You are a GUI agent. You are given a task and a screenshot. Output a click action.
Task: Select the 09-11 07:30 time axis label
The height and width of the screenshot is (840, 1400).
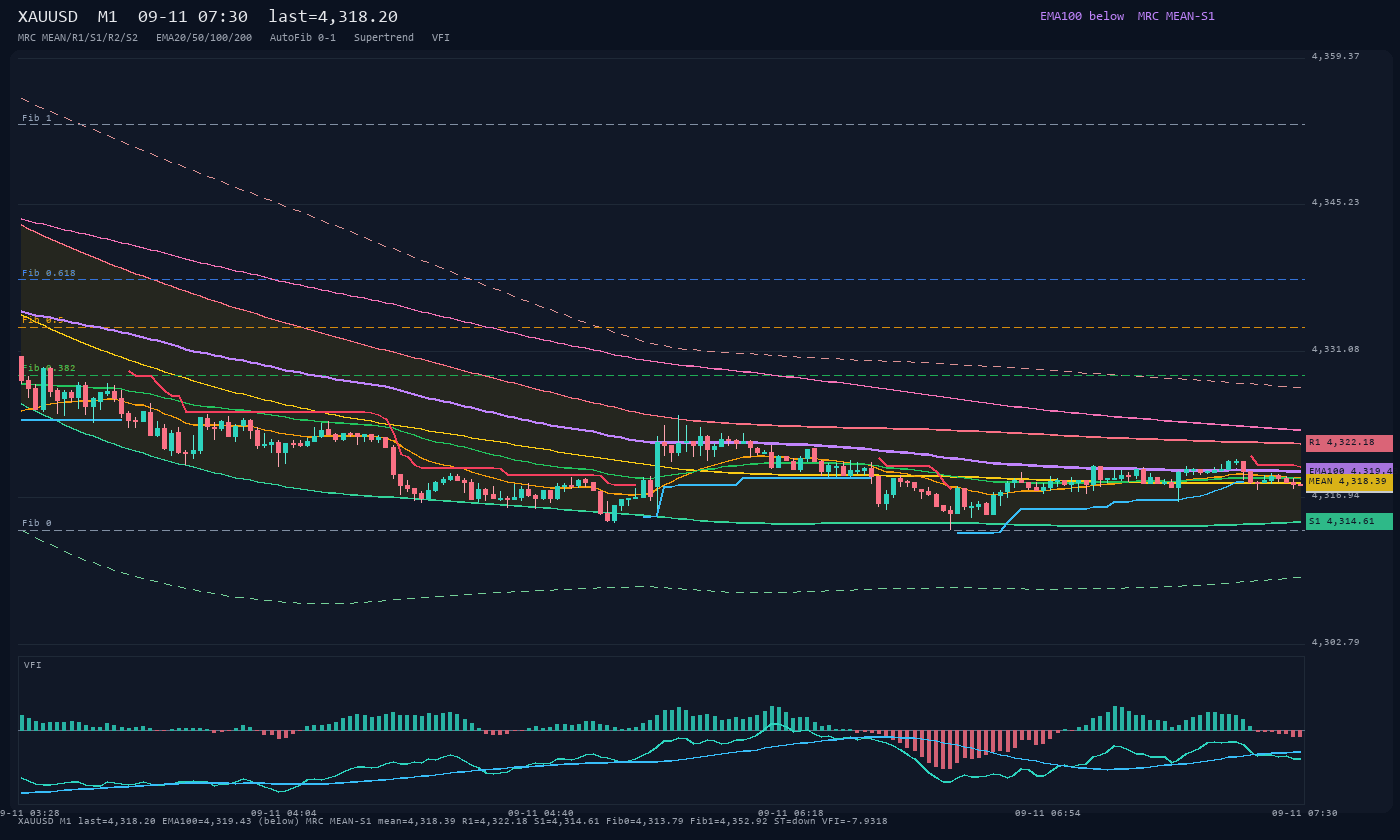click(x=1304, y=813)
